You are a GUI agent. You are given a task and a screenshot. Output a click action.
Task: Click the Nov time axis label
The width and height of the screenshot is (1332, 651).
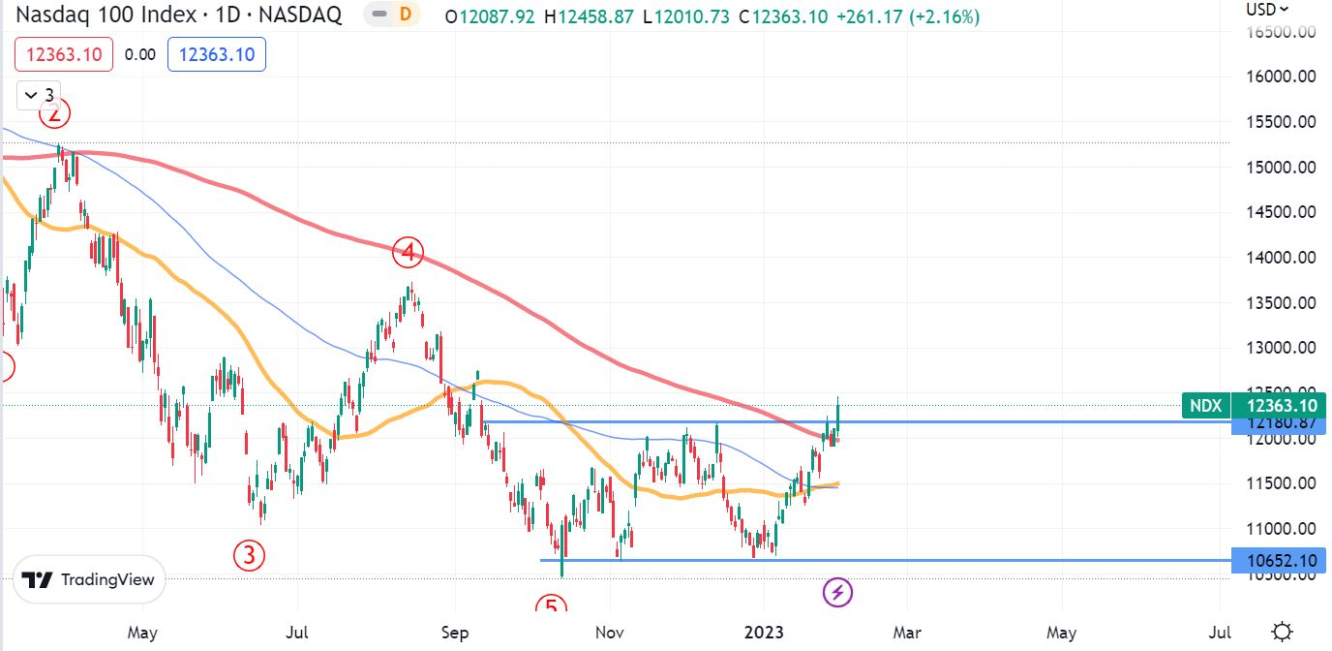pos(609,632)
